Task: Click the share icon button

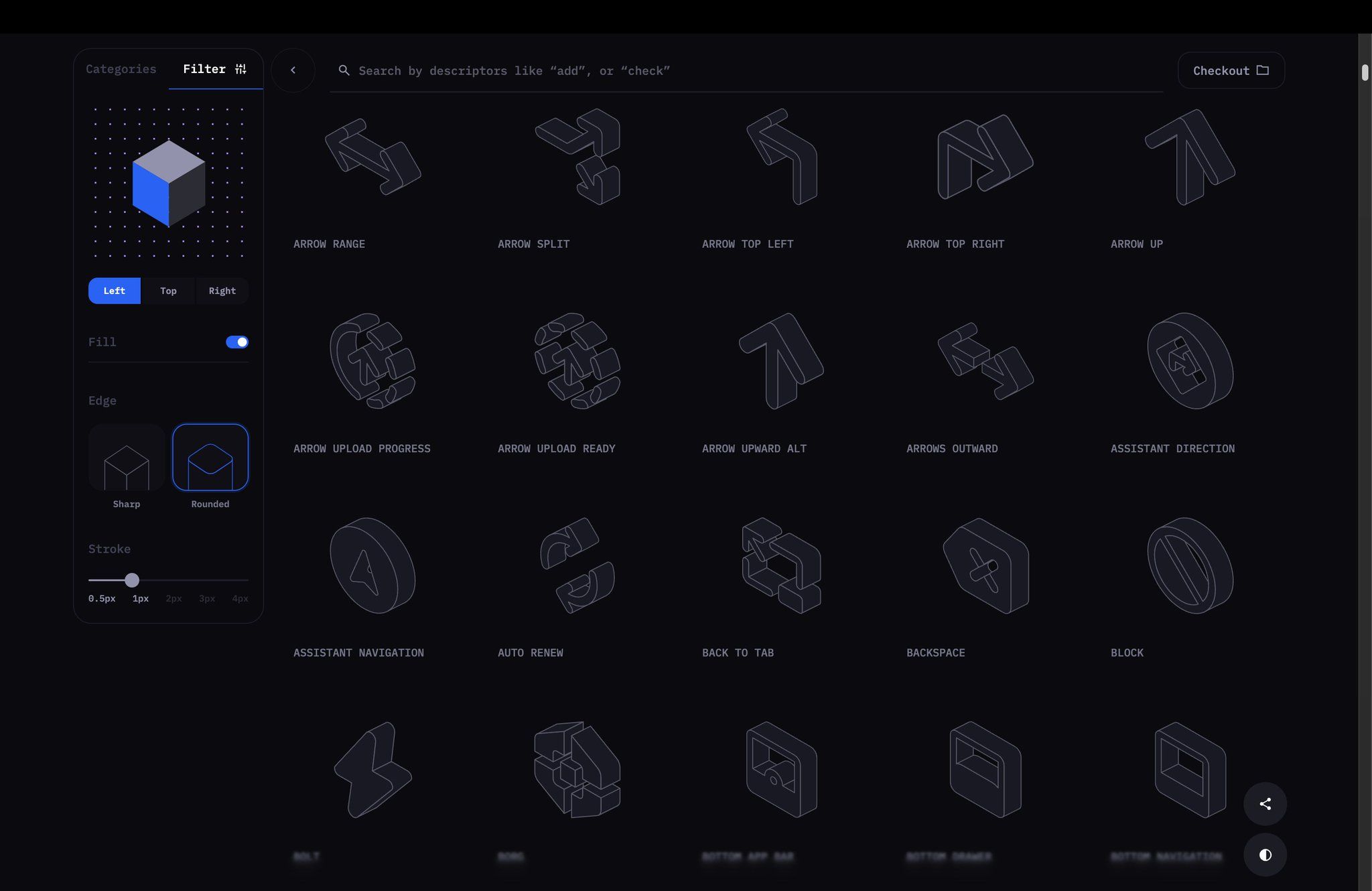Action: pyautogui.click(x=1265, y=804)
